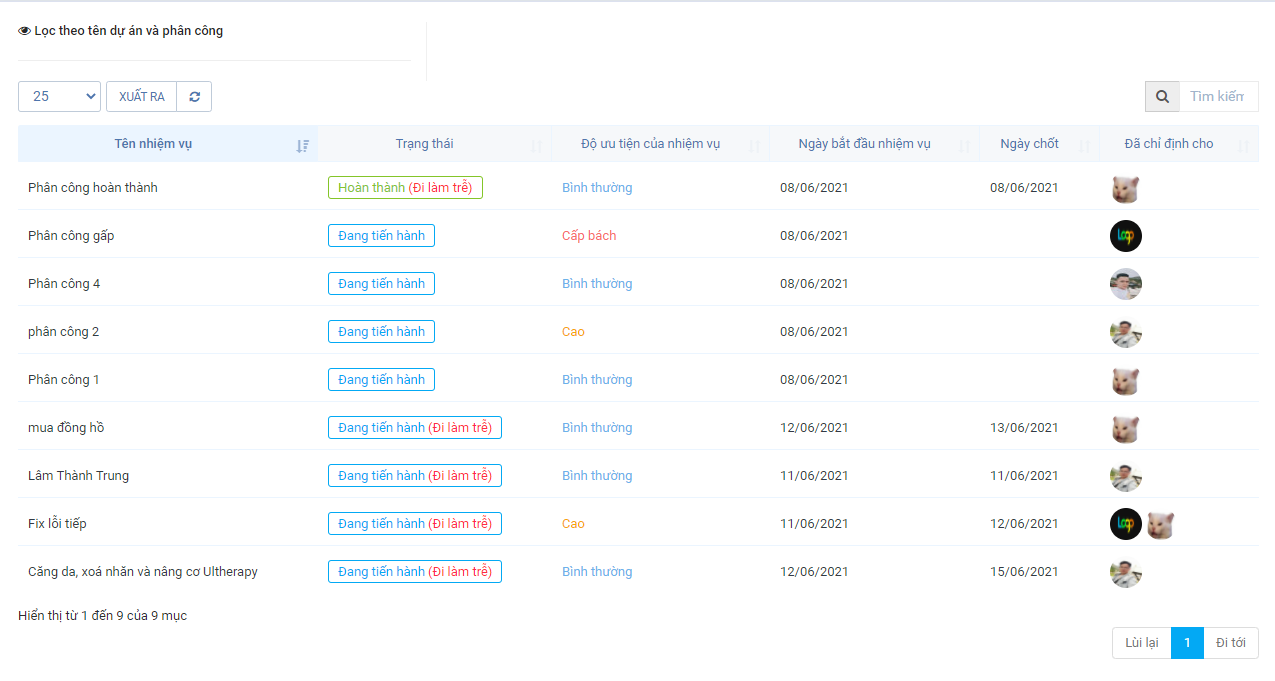This screenshot has height=681, width=1275.
Task: Click the Đi tới next page button
Action: coord(1230,643)
